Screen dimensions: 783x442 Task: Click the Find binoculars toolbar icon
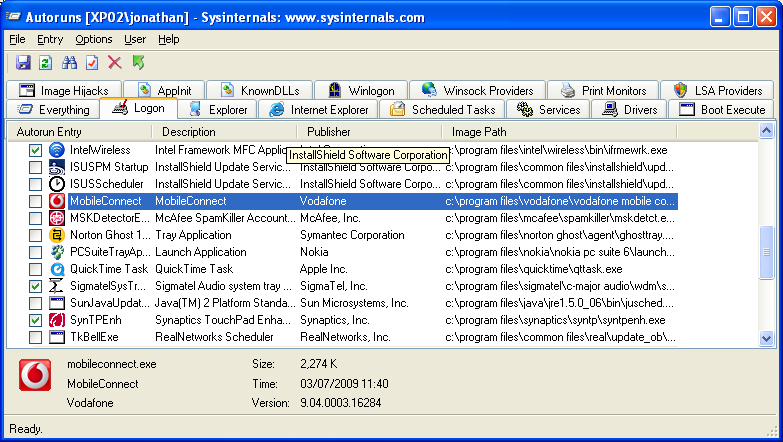pos(69,62)
